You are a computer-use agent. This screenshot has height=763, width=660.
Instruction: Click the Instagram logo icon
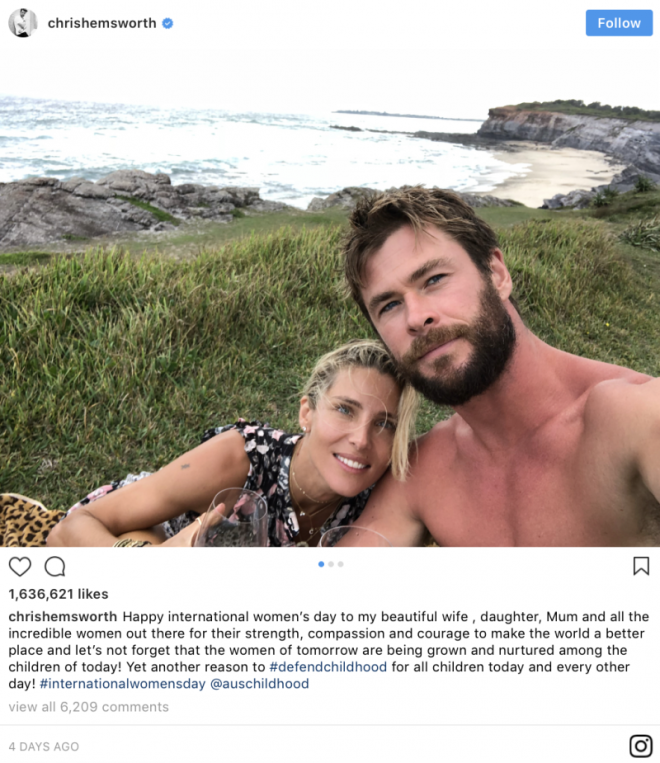point(641,746)
